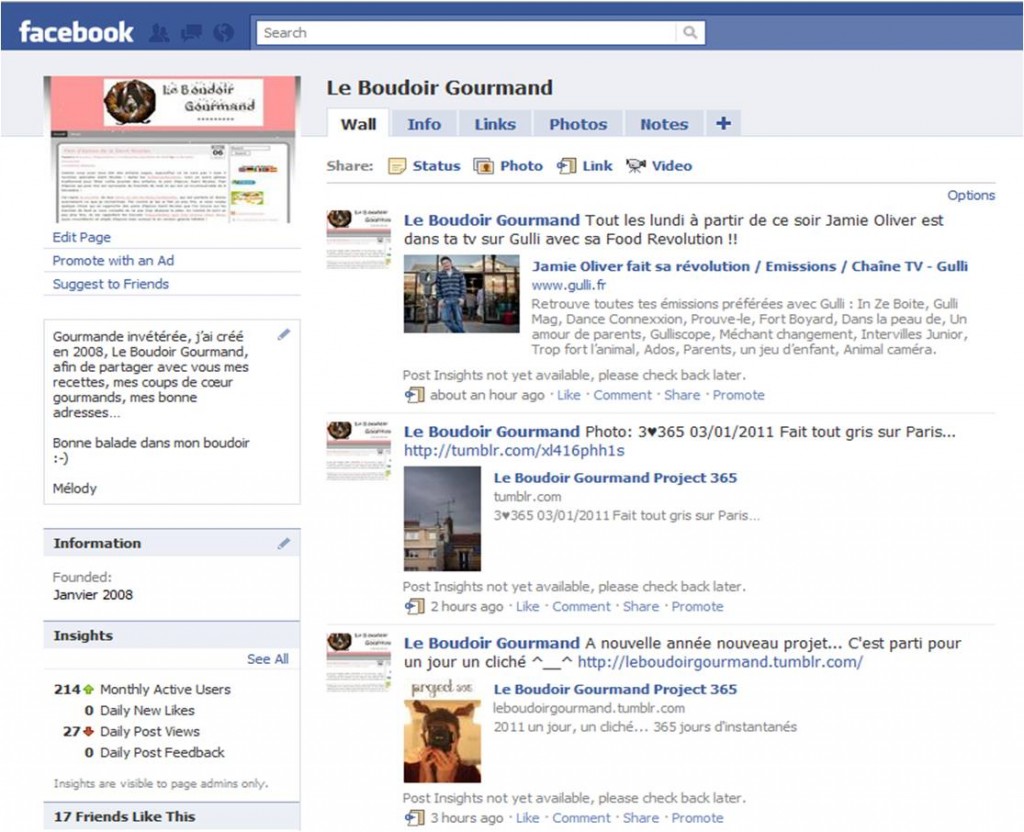Open Jamie Oliver link thumbnail
Viewport: 1024px width, 832px height.
[x=462, y=294]
